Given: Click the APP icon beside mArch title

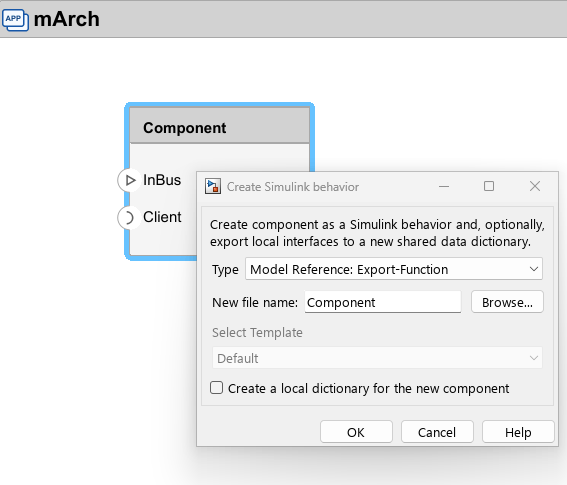Looking at the screenshot, I should pyautogui.click(x=15, y=19).
